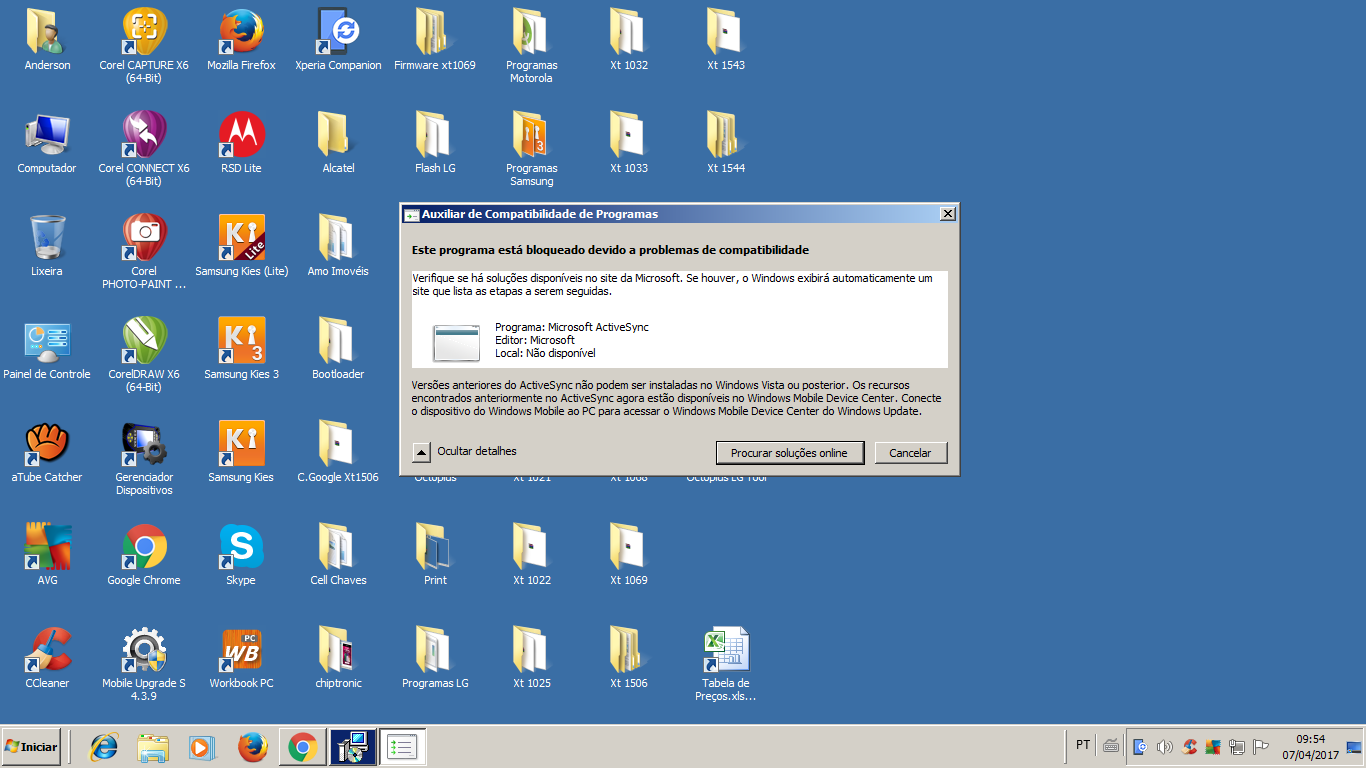Click taskbar clock showing 09:54
This screenshot has width=1366, height=768.
tap(1310, 747)
